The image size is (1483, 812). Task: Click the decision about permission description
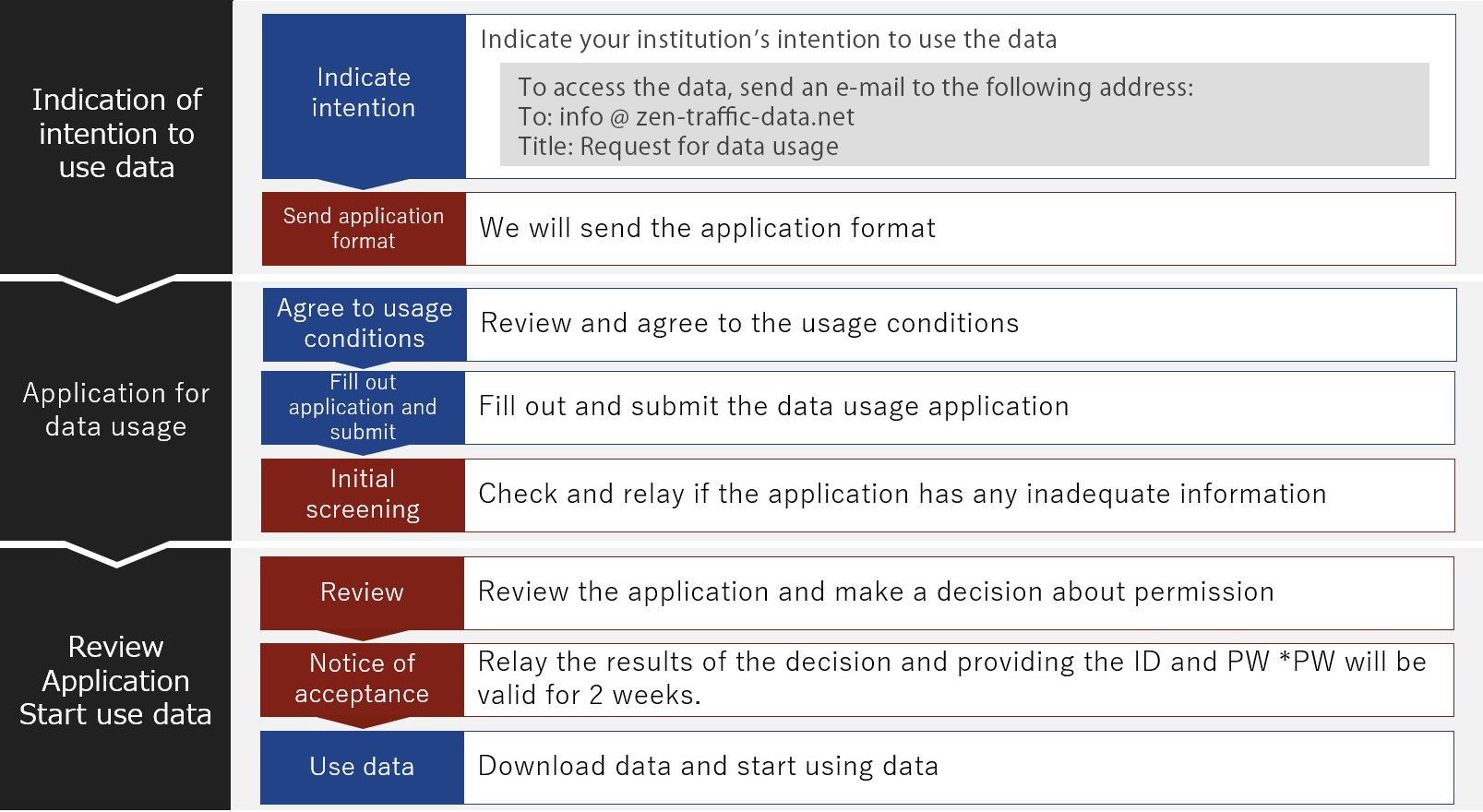(875, 592)
